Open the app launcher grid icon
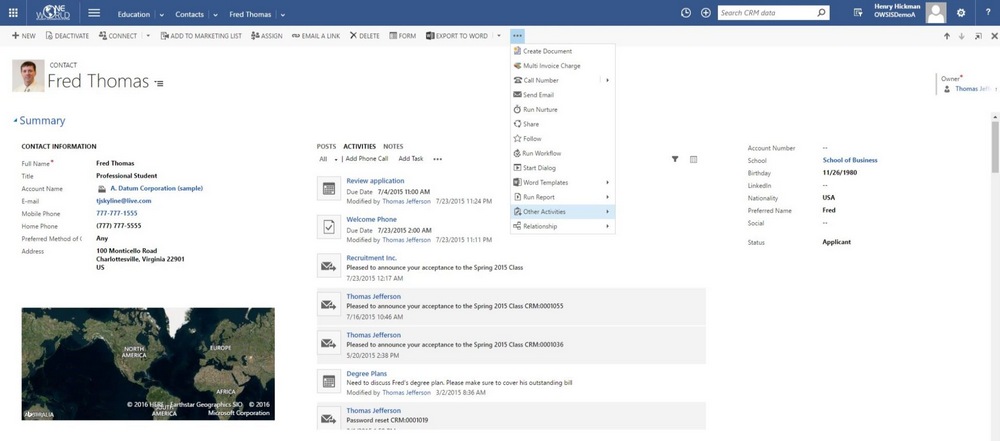 point(13,13)
